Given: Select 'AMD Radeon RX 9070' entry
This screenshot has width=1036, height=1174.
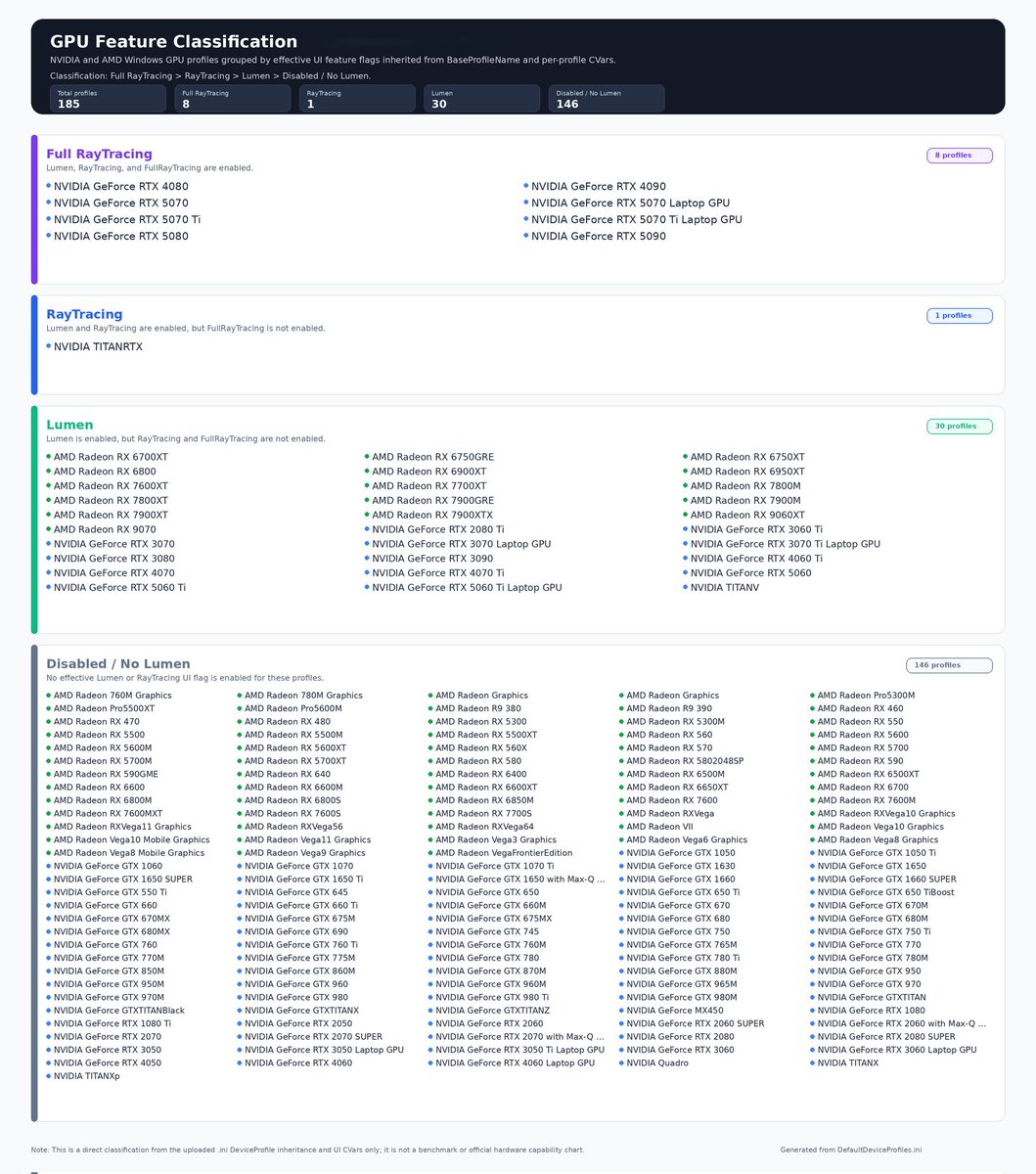Looking at the screenshot, I should click(101, 529).
